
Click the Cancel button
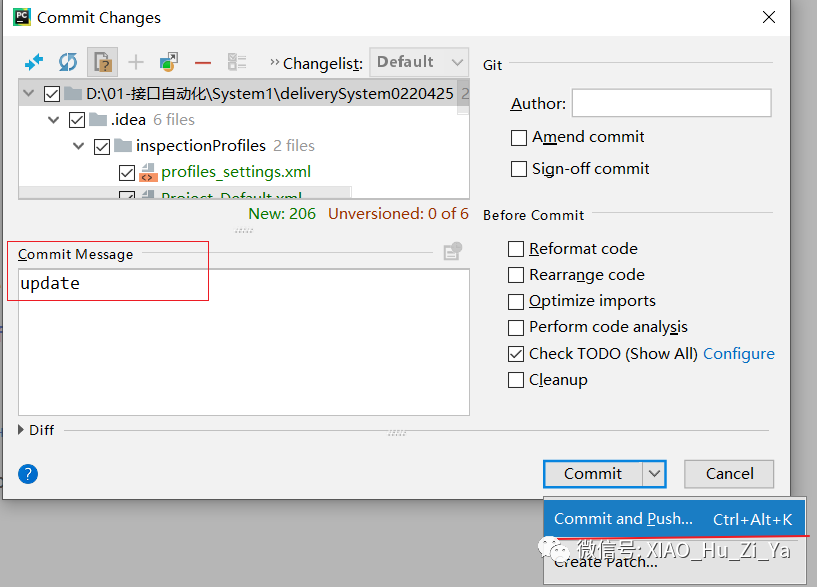[729, 474]
